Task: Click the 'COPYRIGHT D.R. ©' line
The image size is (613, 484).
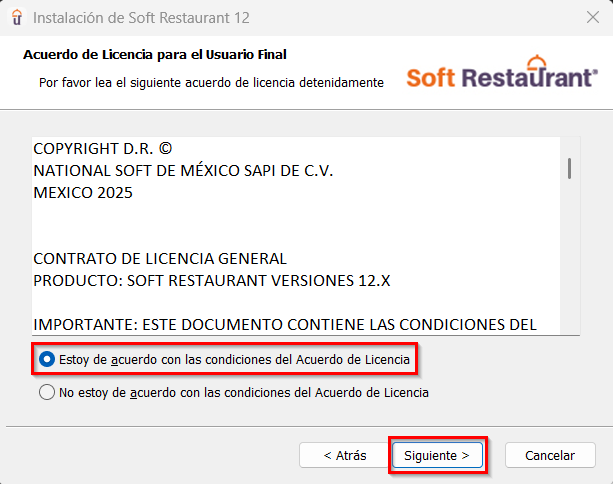Action: coord(103,149)
